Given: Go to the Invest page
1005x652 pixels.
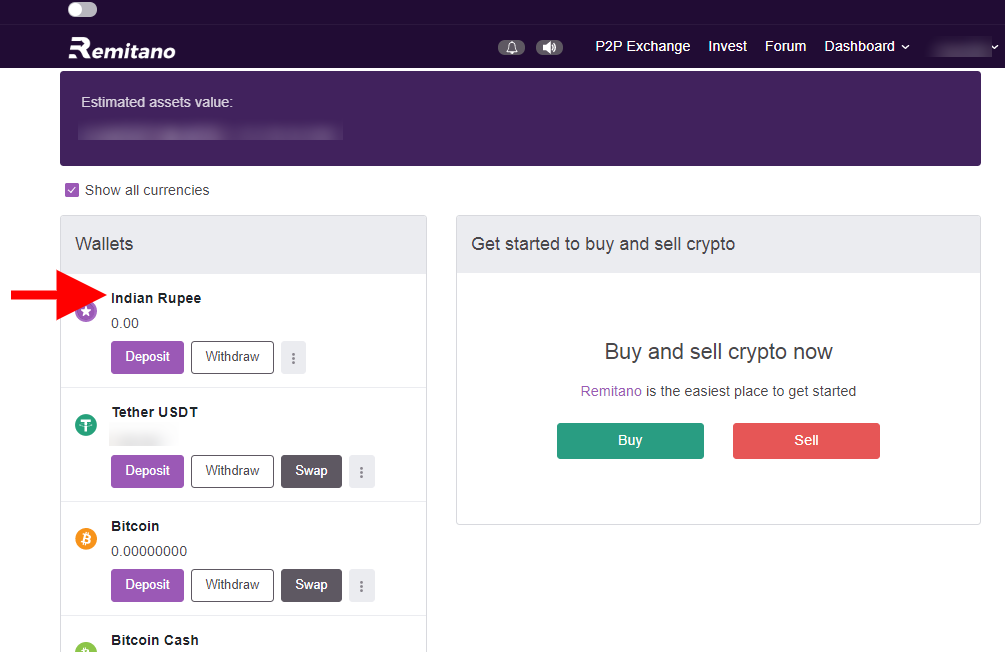Looking at the screenshot, I should pyautogui.click(x=727, y=46).
